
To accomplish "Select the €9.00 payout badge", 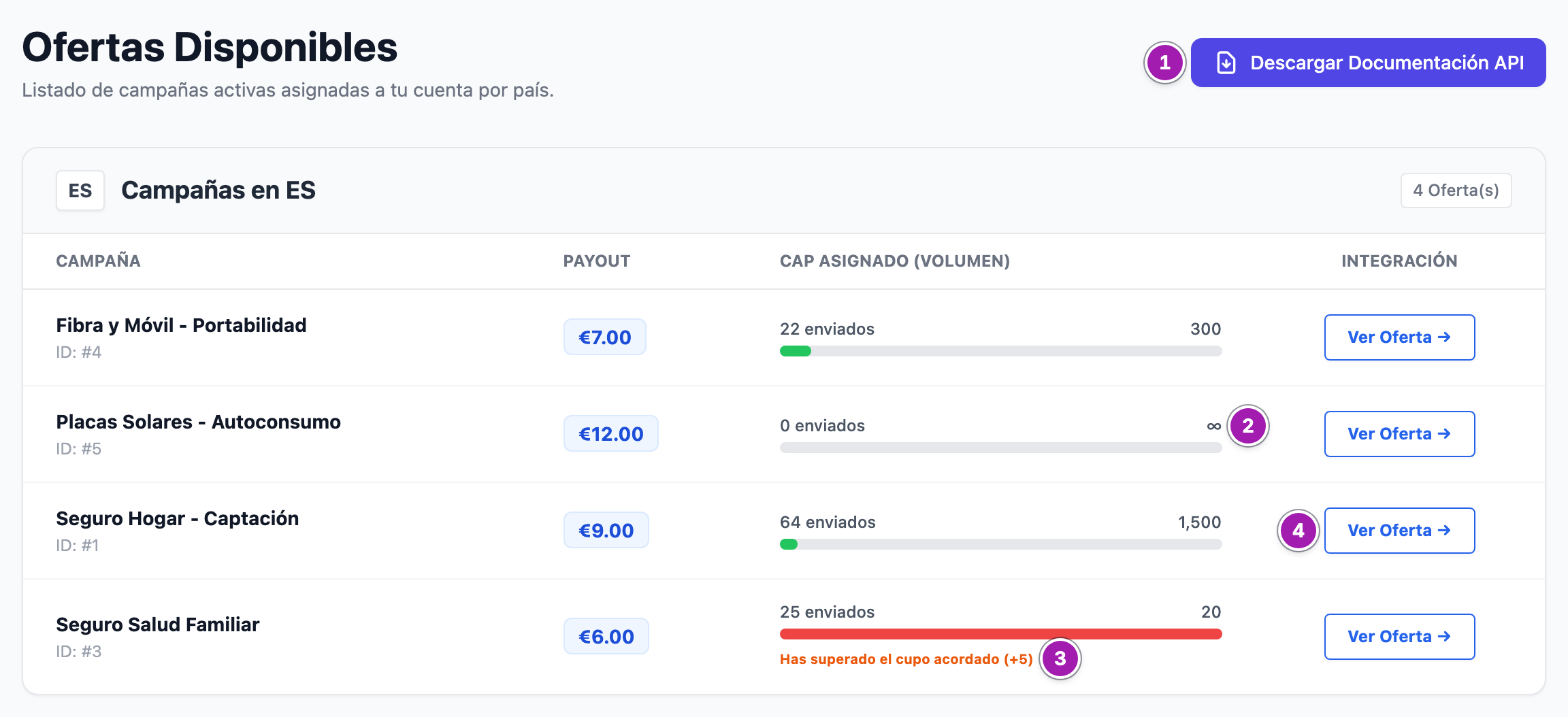I will coord(606,531).
